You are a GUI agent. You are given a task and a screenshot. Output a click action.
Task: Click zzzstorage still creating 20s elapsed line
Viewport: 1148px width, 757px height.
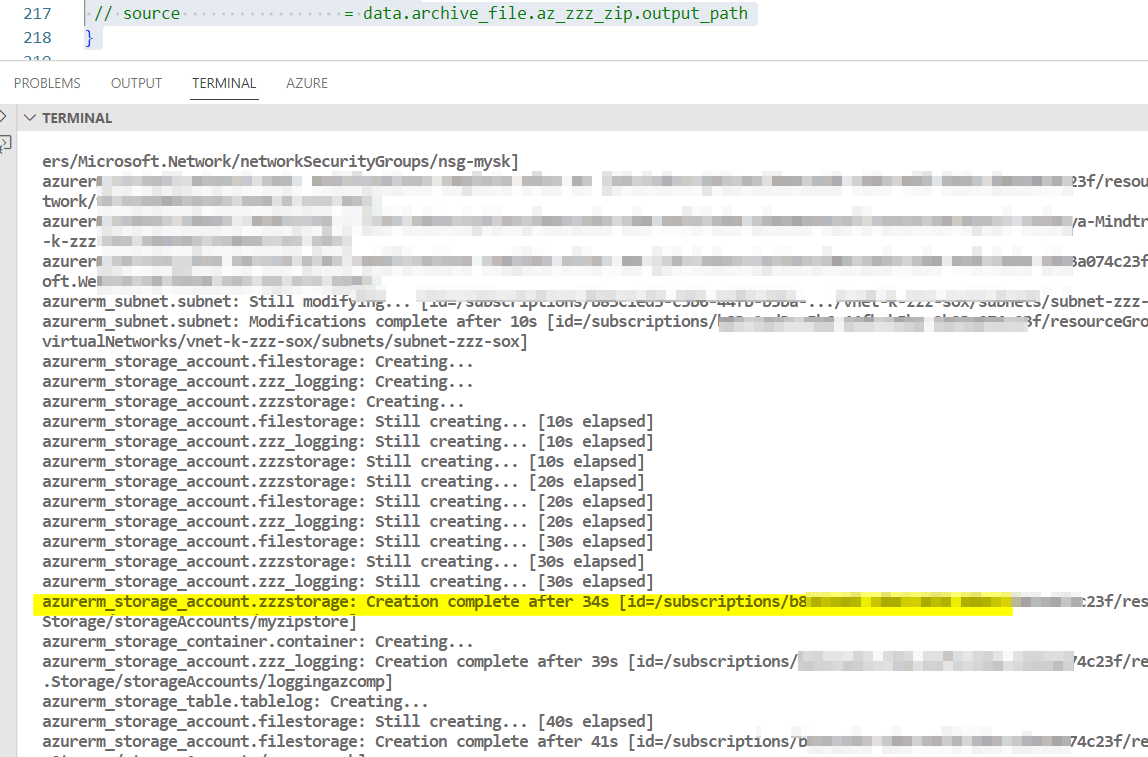(343, 482)
